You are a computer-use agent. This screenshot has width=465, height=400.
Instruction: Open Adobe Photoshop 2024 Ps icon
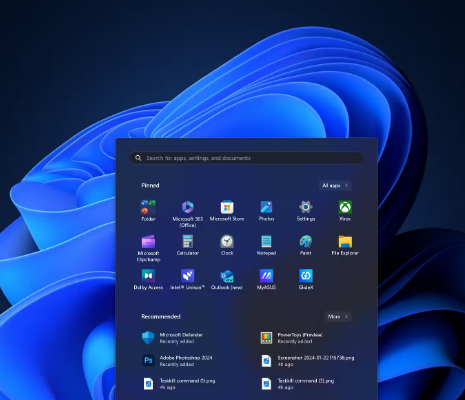pyautogui.click(x=148, y=360)
